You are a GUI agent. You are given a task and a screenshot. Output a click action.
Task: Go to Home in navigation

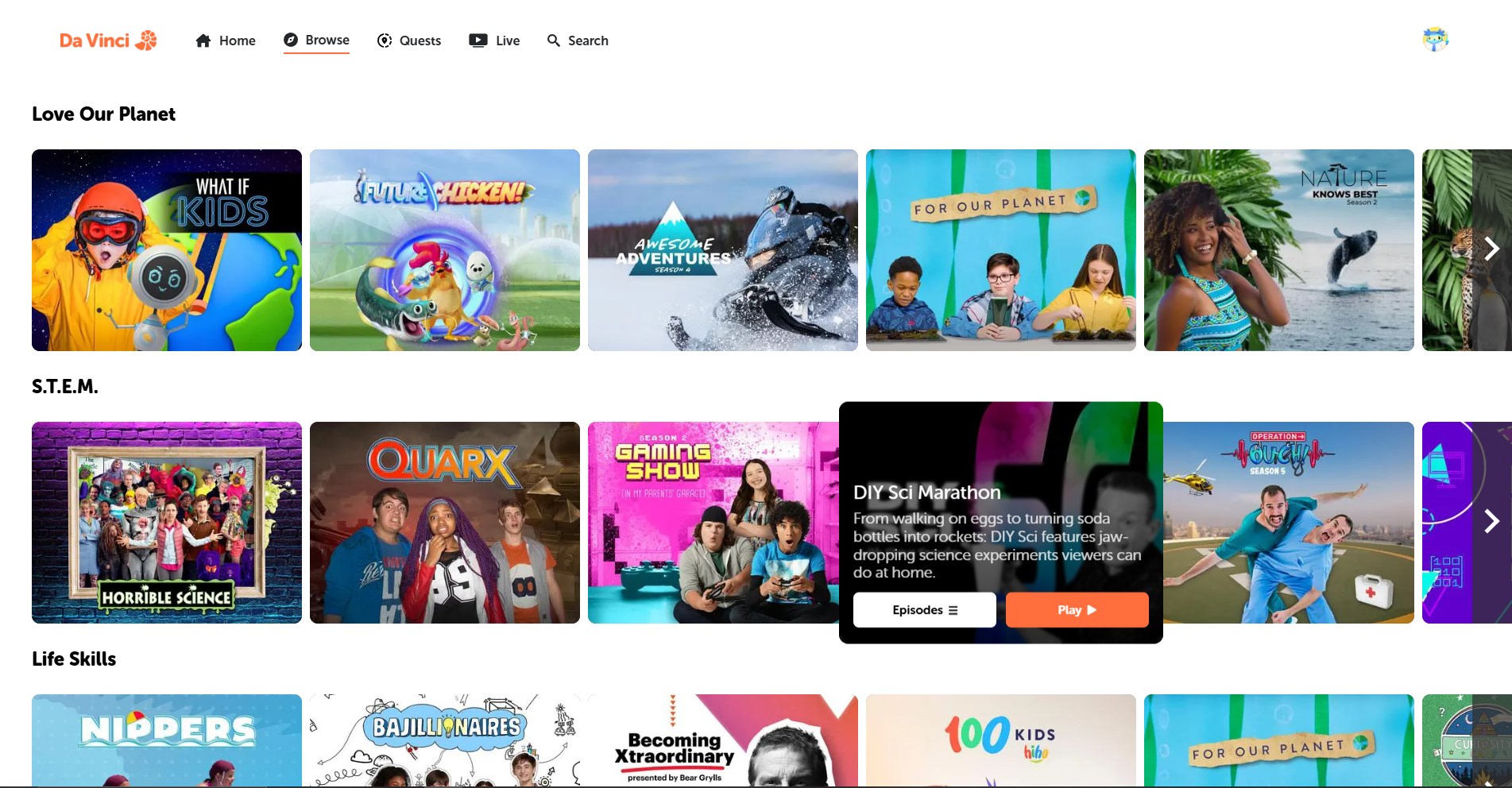[x=226, y=41]
